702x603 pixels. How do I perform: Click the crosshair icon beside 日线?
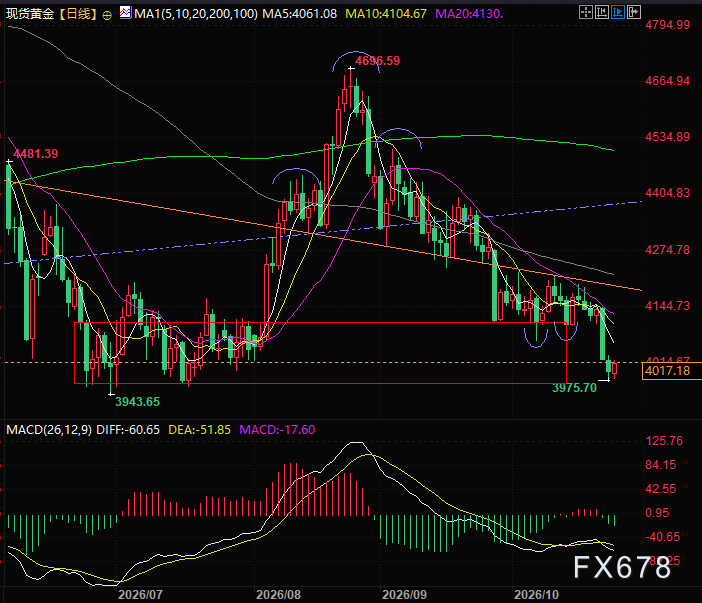pyautogui.click(x=107, y=15)
